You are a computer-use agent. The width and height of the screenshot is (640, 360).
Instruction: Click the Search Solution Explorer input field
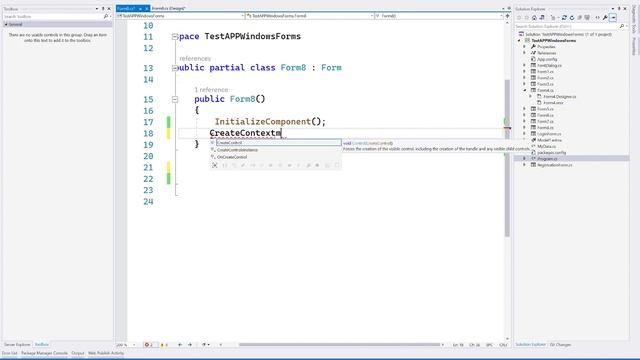pos(567,26)
